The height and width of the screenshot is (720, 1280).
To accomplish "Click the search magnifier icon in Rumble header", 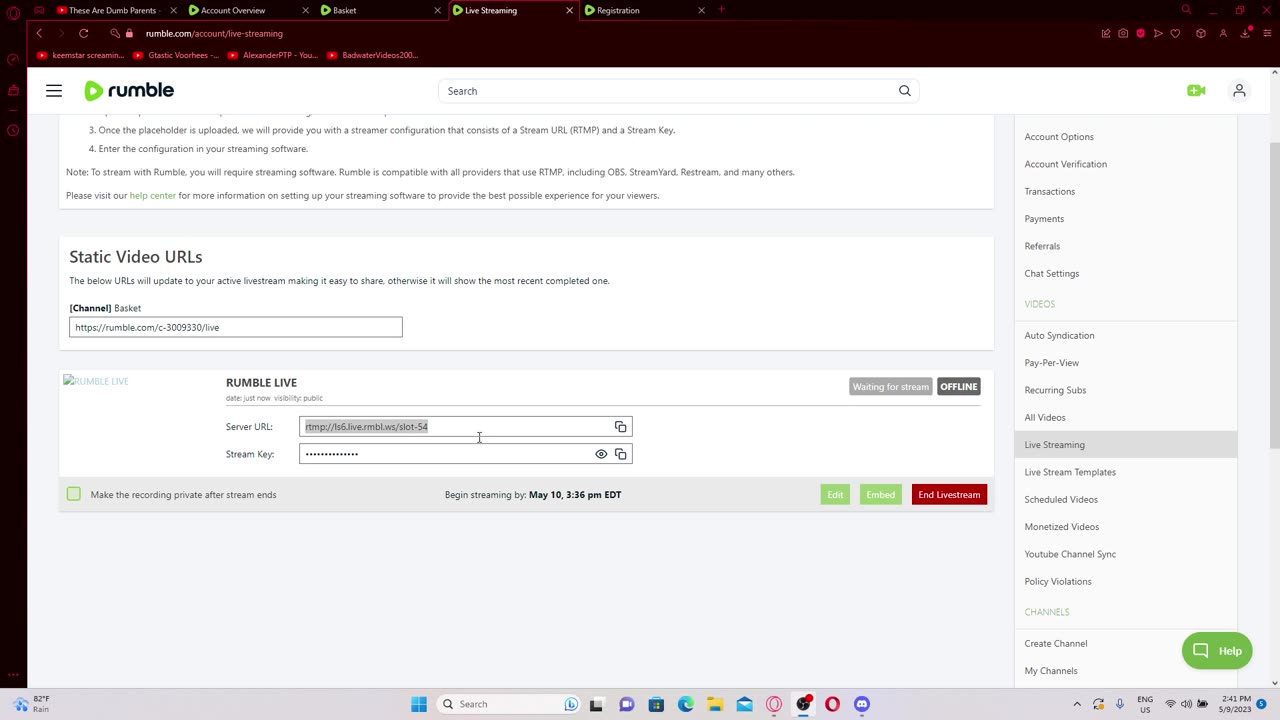I will pos(905,91).
